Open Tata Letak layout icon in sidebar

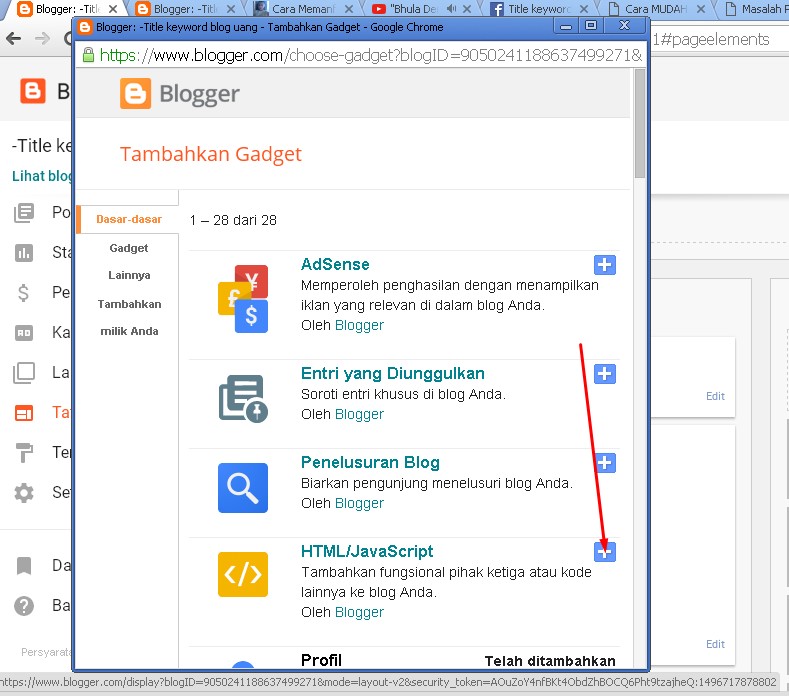tap(24, 413)
